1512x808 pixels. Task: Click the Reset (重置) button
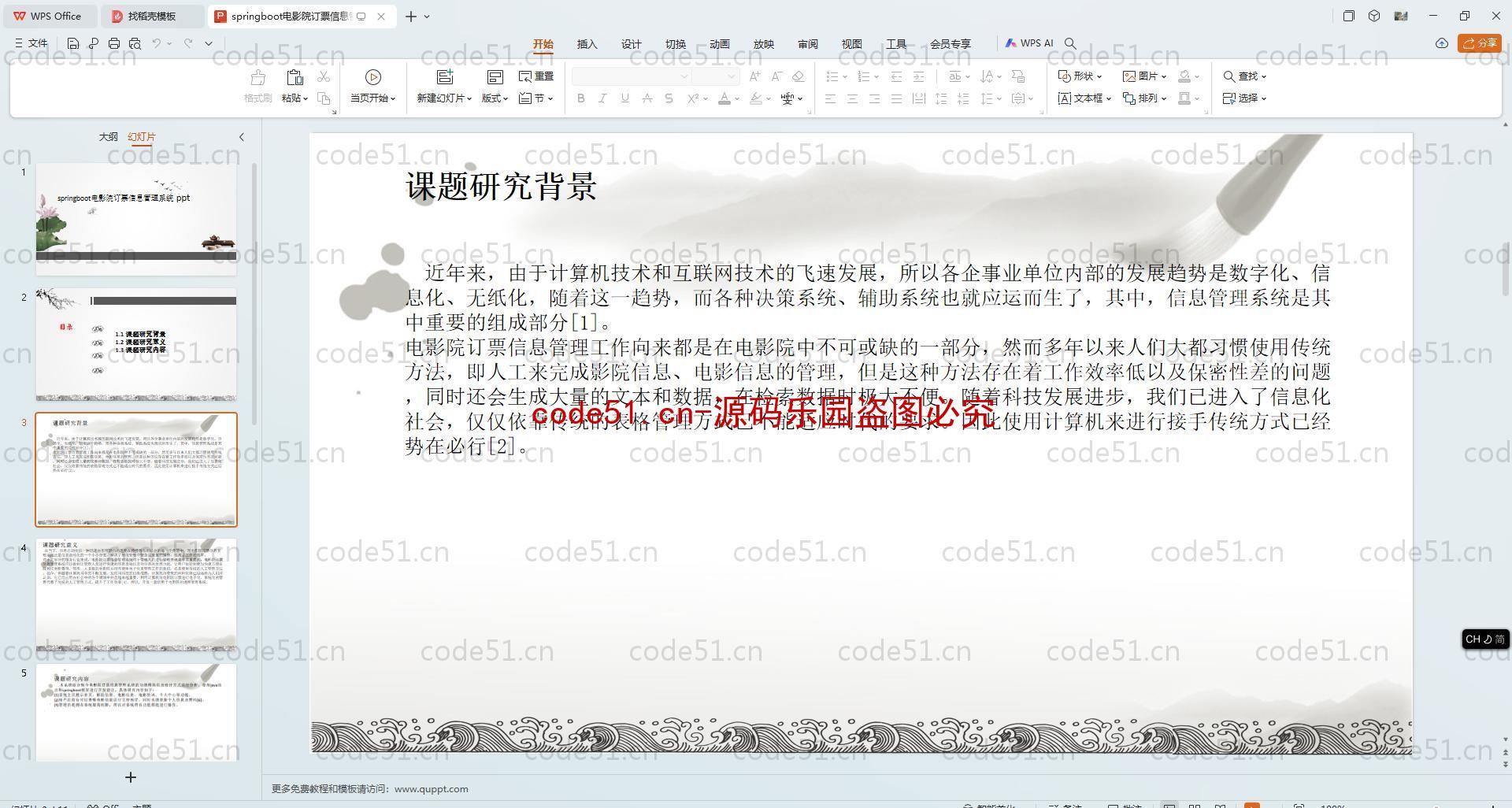coord(536,76)
